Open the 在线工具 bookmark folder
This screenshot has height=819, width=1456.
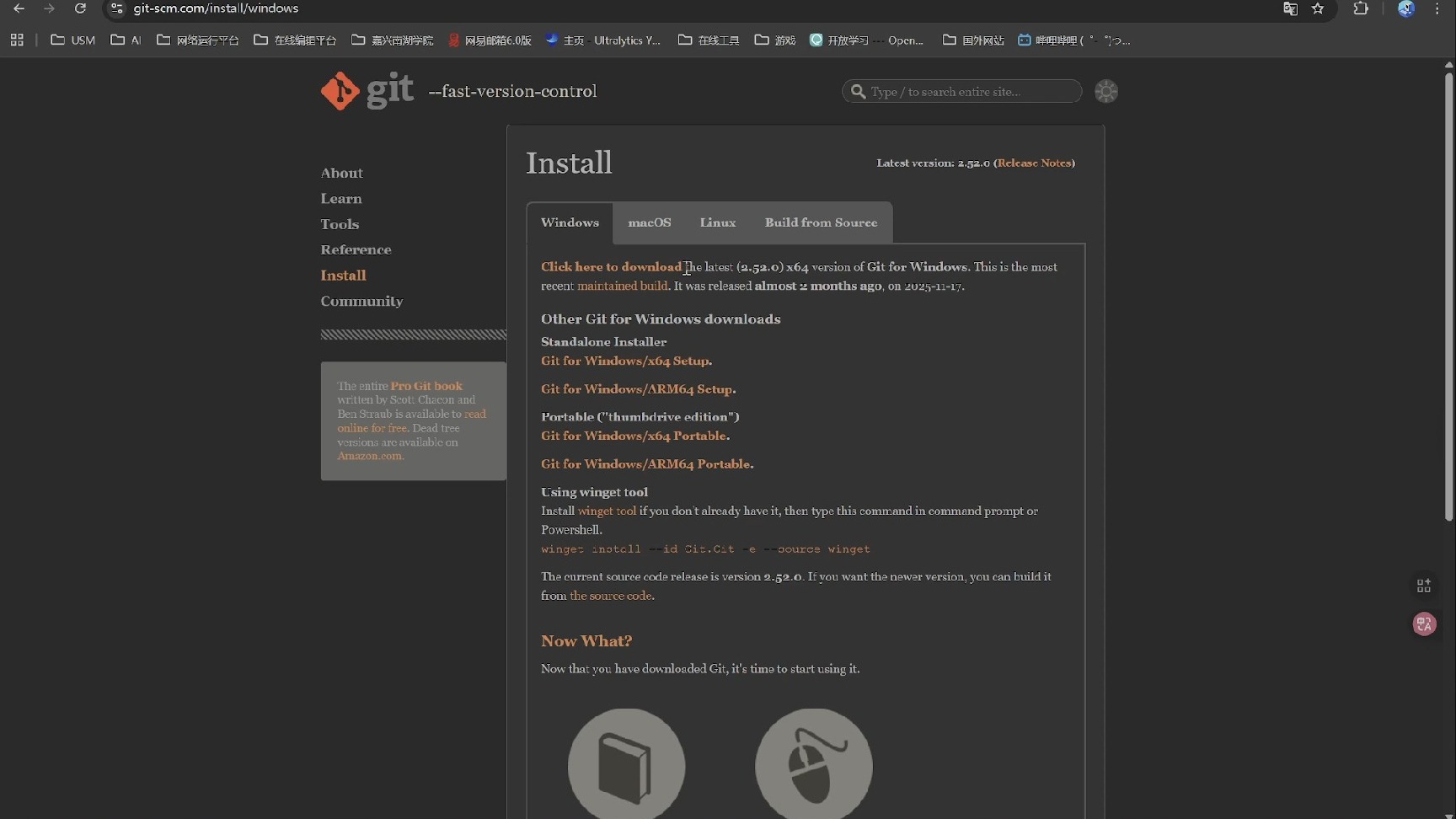pyautogui.click(x=709, y=40)
